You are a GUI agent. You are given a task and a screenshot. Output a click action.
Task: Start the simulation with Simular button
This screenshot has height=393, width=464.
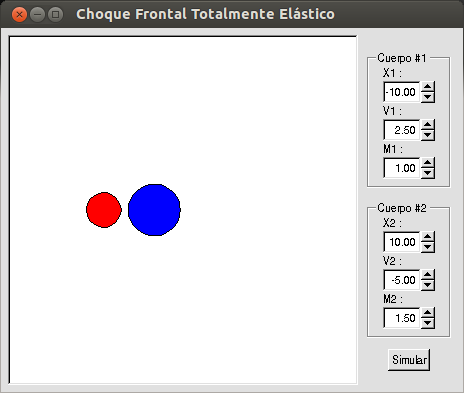[x=409, y=360]
